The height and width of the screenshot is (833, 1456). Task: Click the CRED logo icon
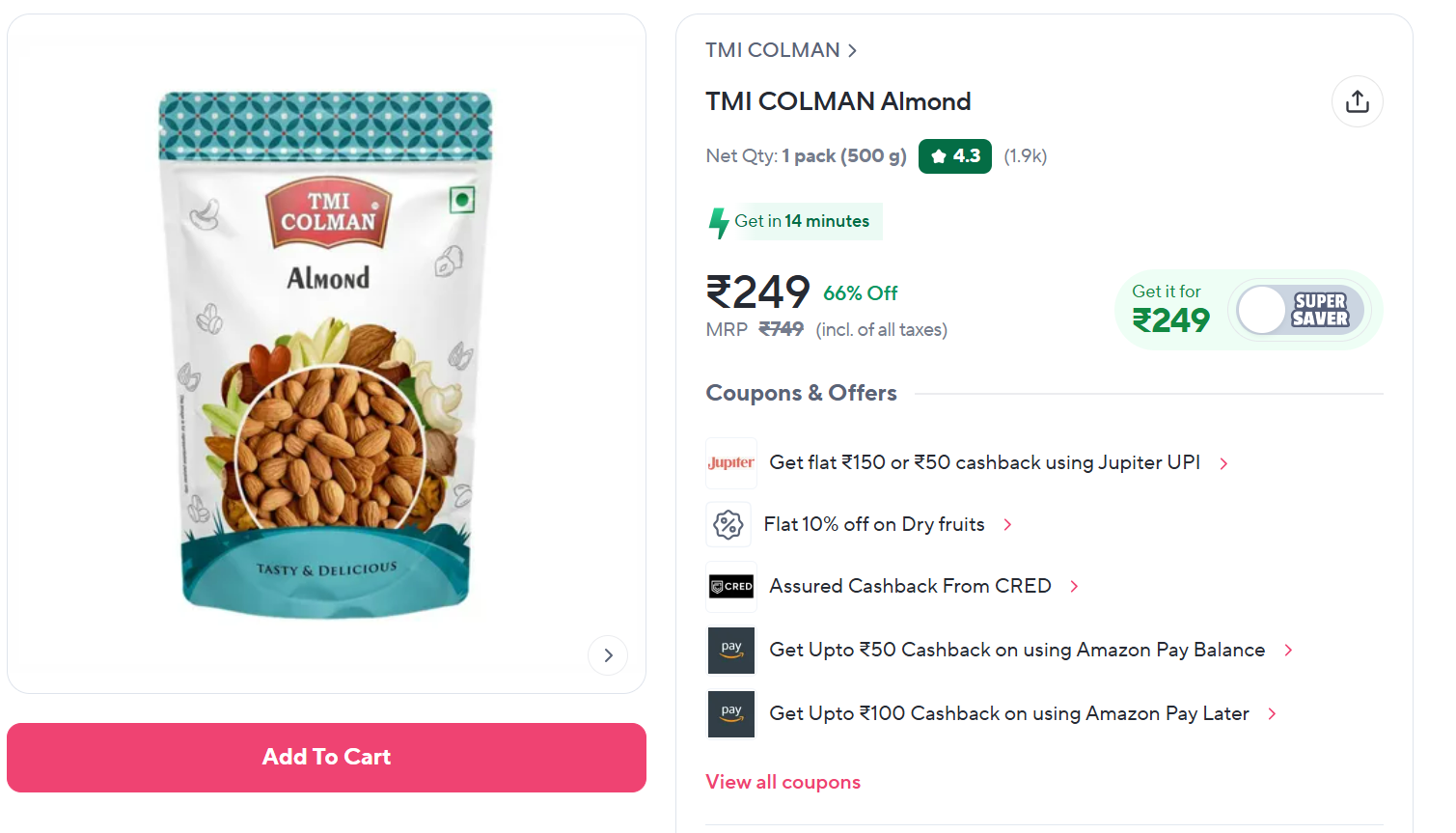point(730,587)
